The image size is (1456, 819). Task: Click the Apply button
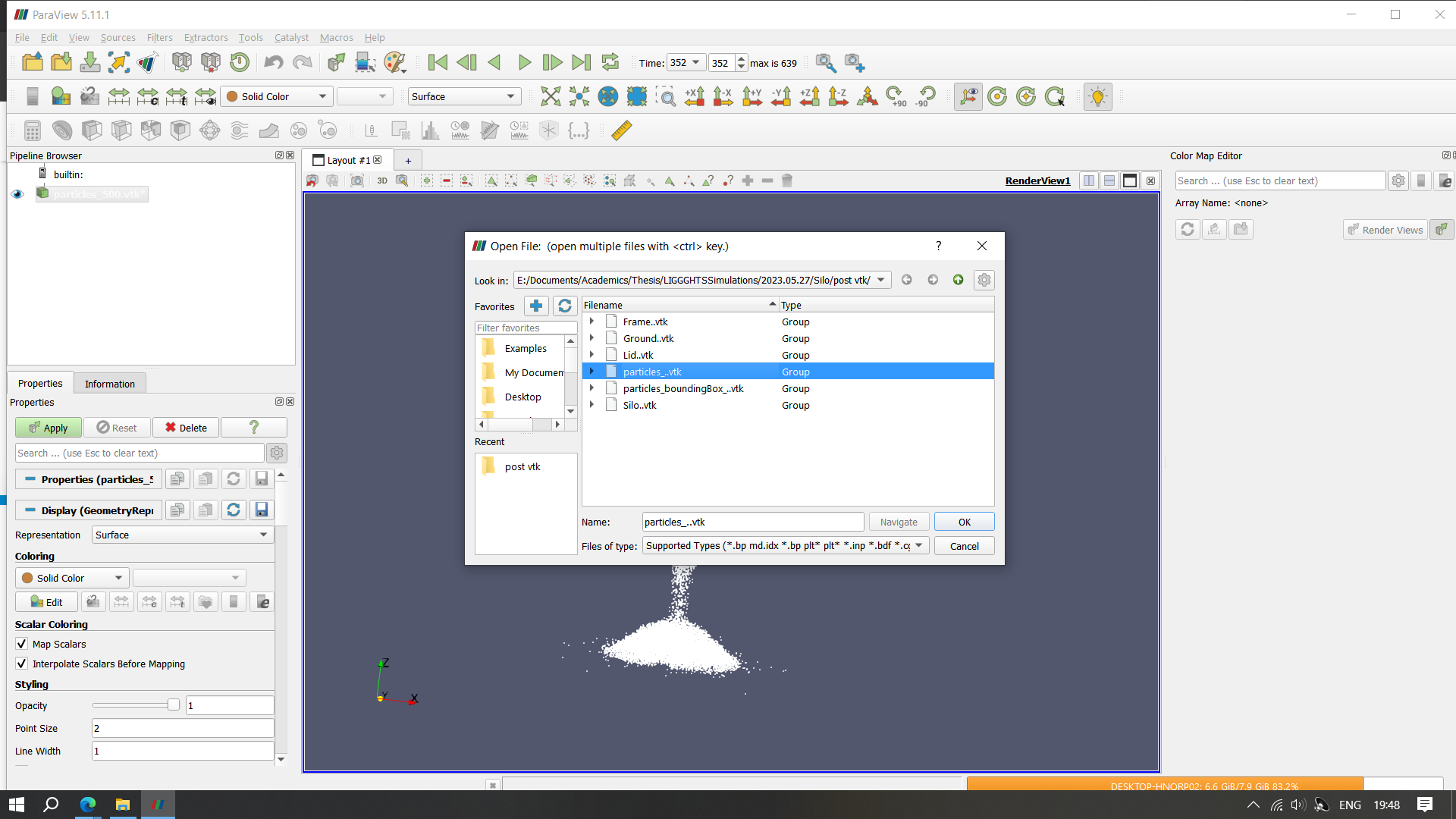click(48, 428)
